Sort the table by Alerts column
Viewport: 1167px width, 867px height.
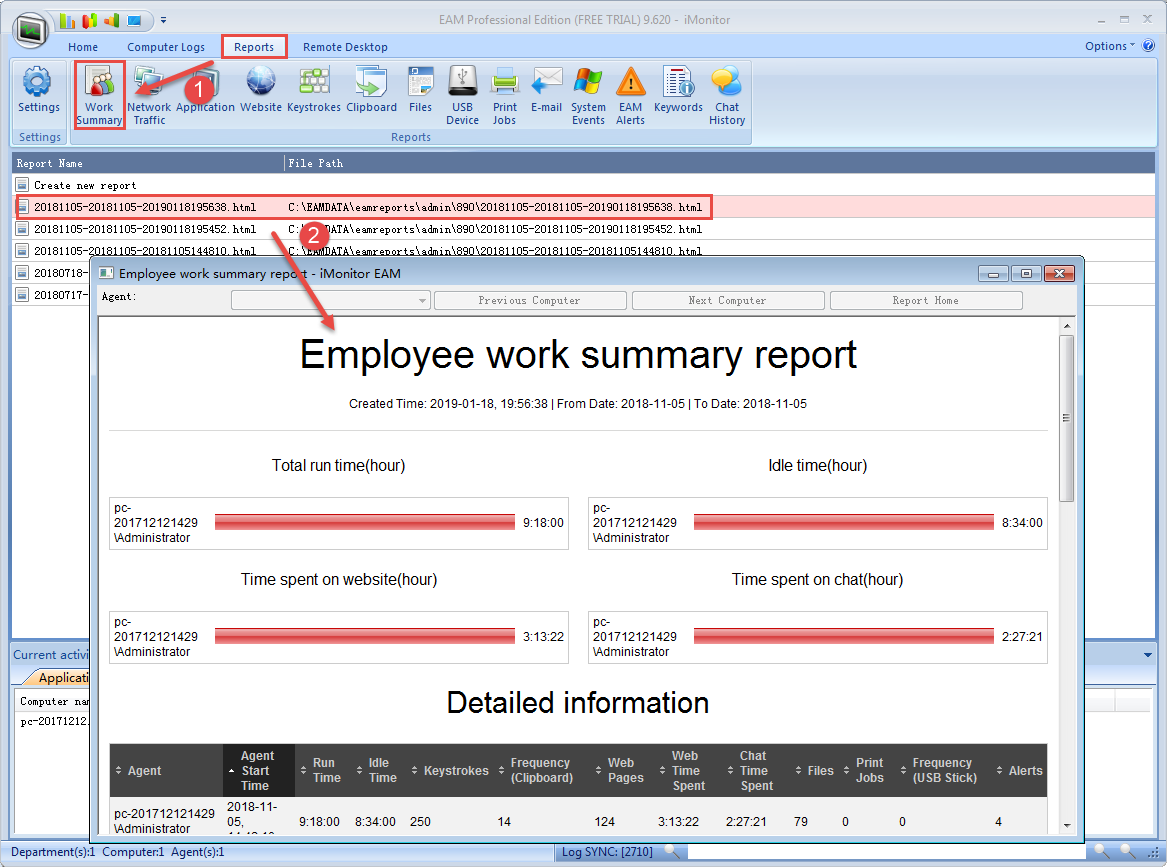click(x=1020, y=771)
